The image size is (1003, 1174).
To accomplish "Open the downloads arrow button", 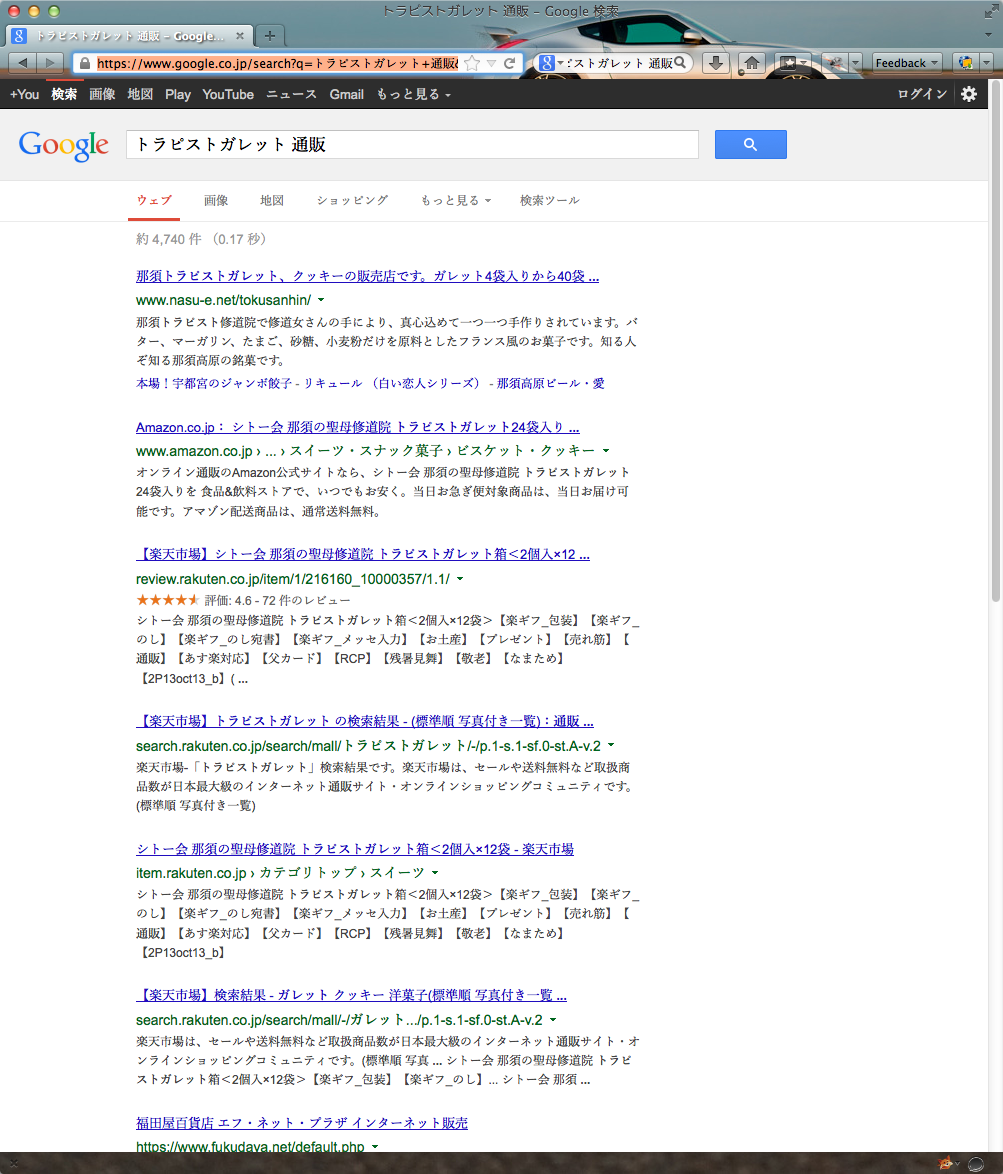I will pyautogui.click(x=716, y=63).
